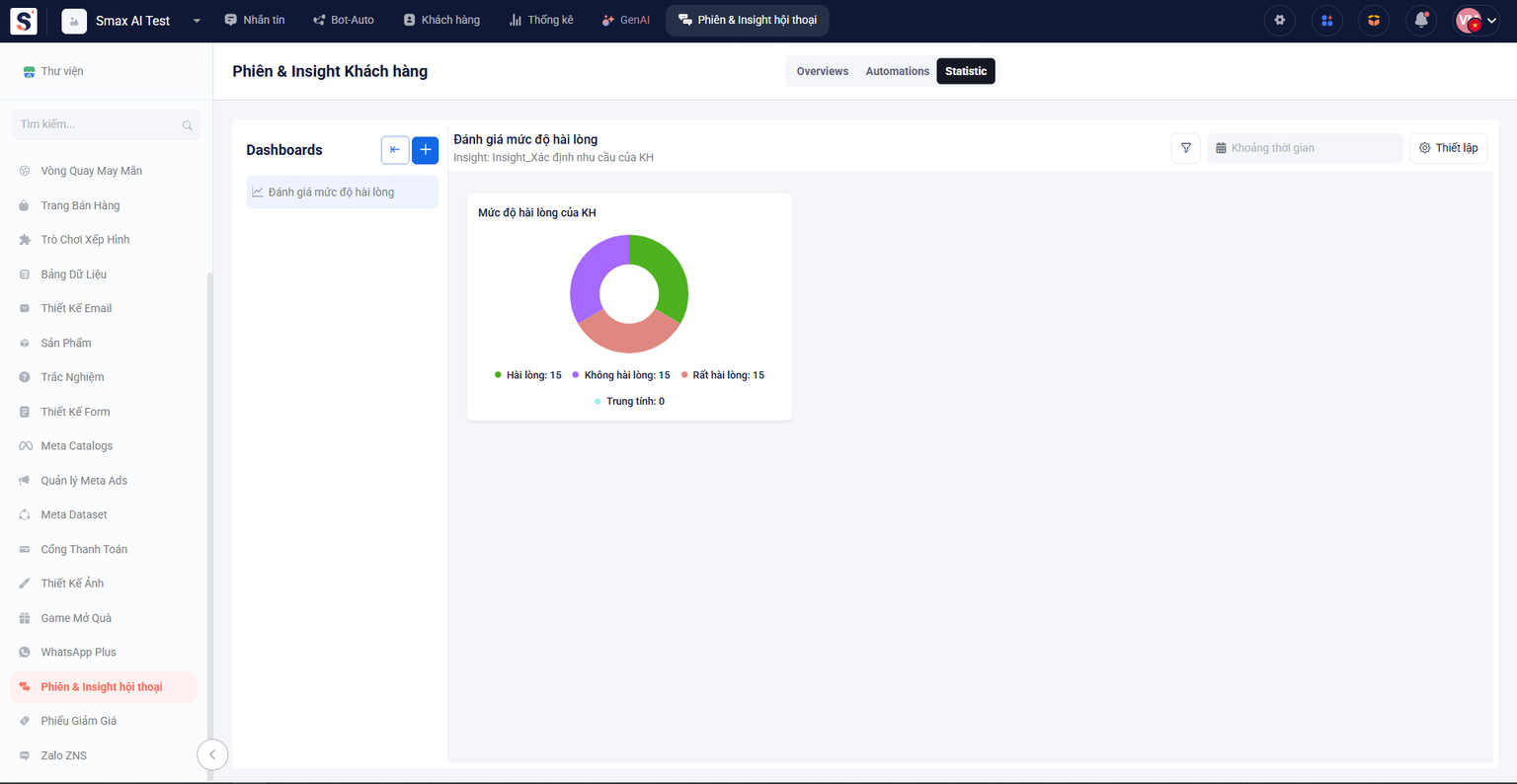Image resolution: width=1517 pixels, height=784 pixels.
Task: Open the user avatar account menu
Action: 1477,21
